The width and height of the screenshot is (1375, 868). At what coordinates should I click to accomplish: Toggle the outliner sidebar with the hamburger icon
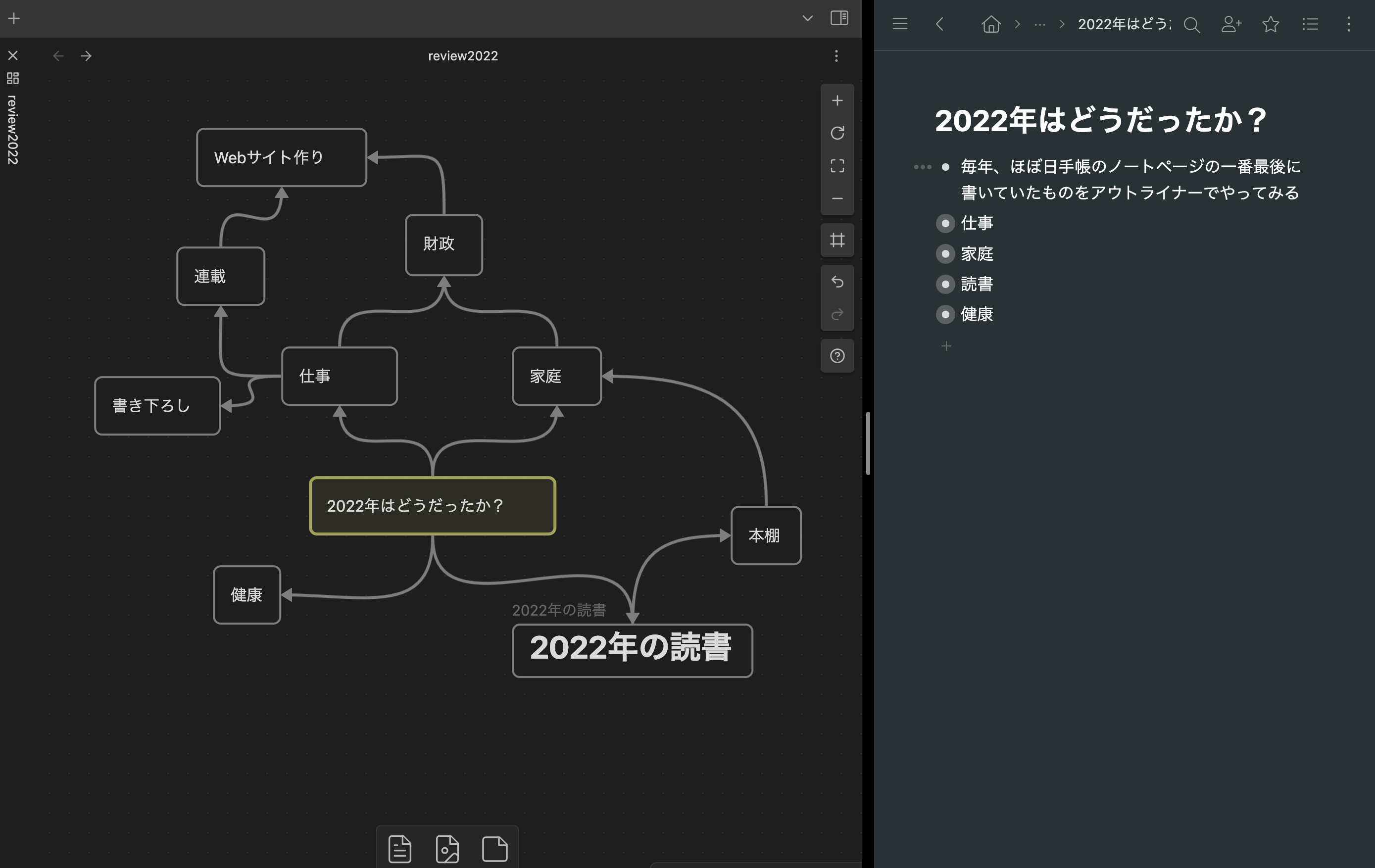click(900, 24)
